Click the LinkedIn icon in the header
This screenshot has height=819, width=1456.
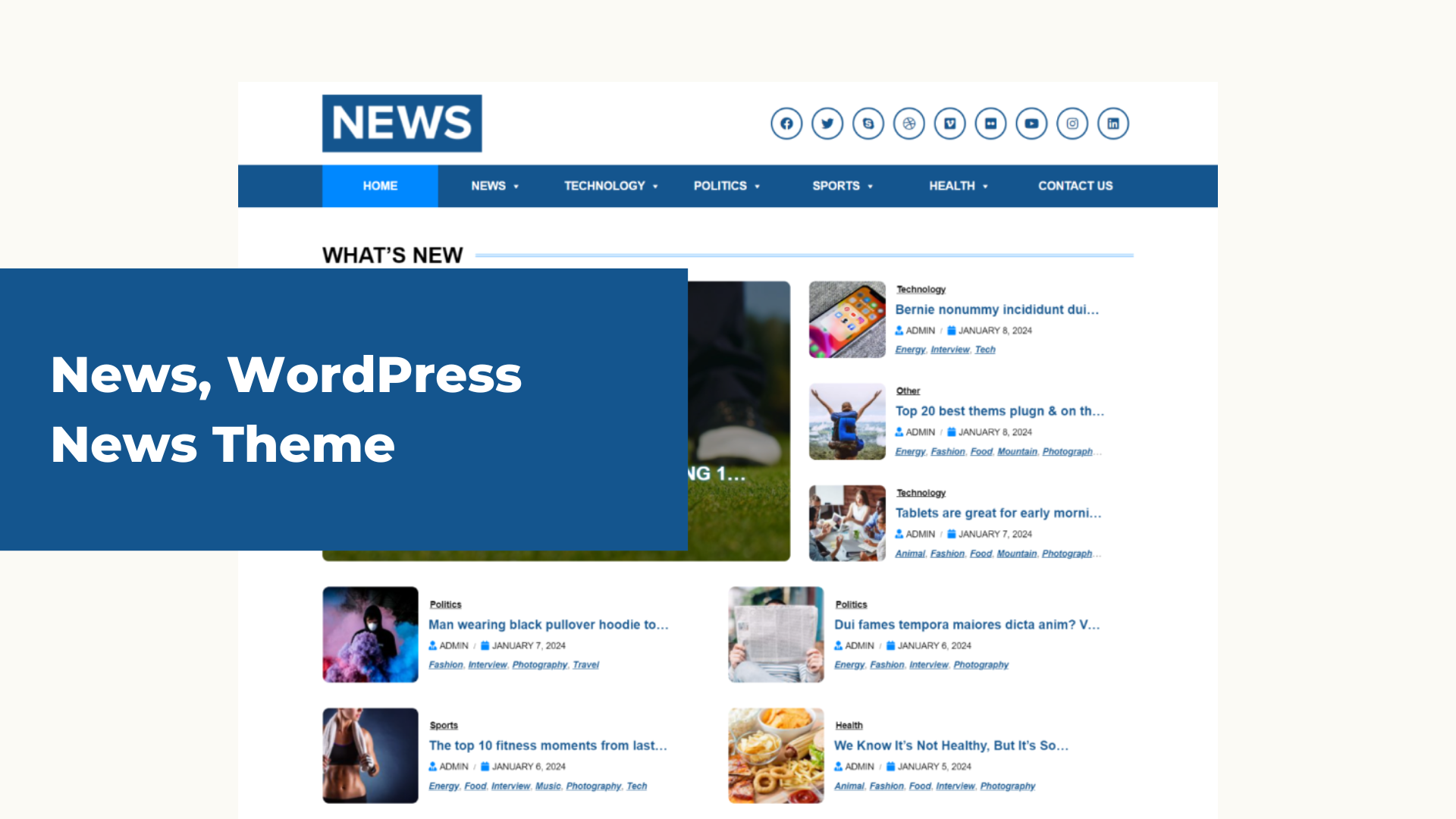click(1113, 124)
